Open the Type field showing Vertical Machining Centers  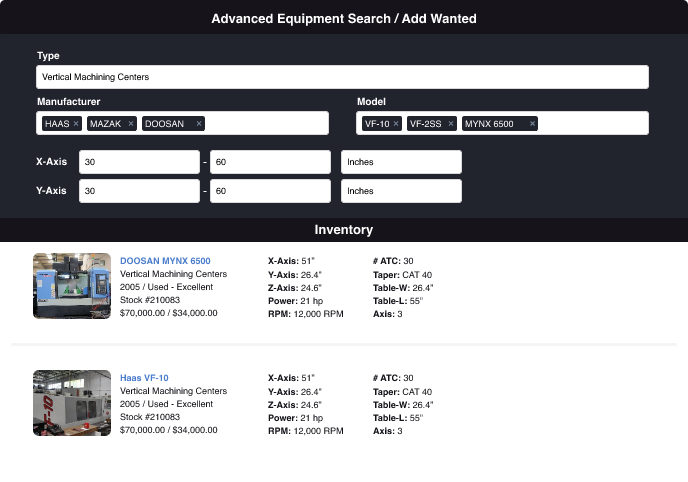coord(342,77)
